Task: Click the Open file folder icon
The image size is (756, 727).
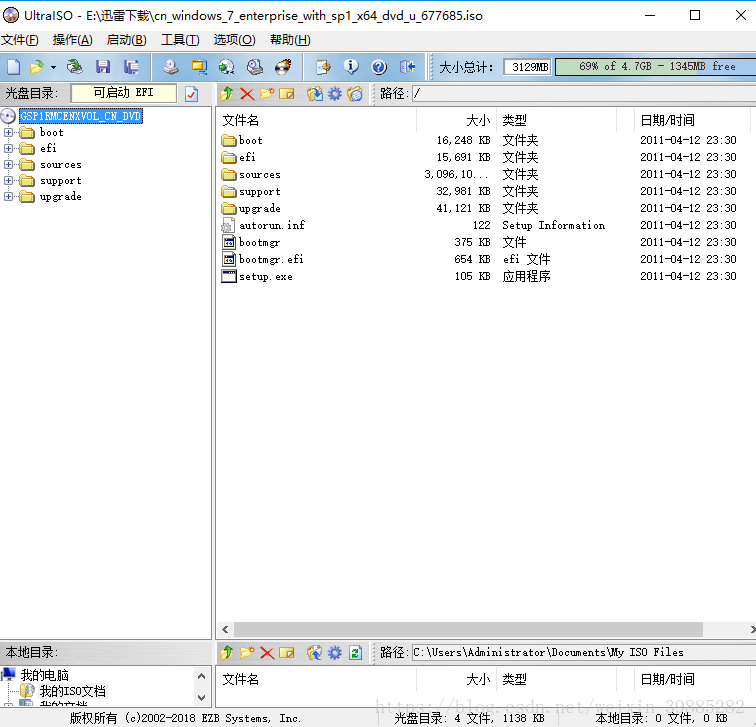Action: [x=37, y=67]
